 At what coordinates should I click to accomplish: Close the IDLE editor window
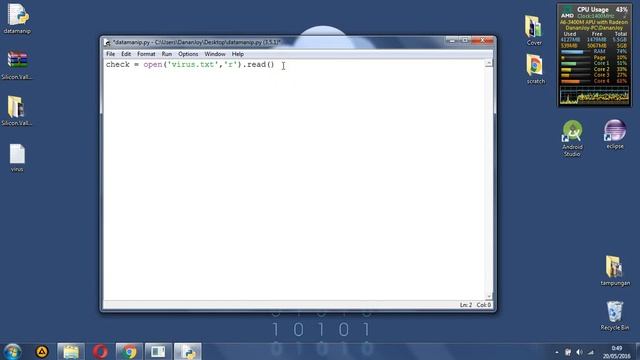(482, 40)
